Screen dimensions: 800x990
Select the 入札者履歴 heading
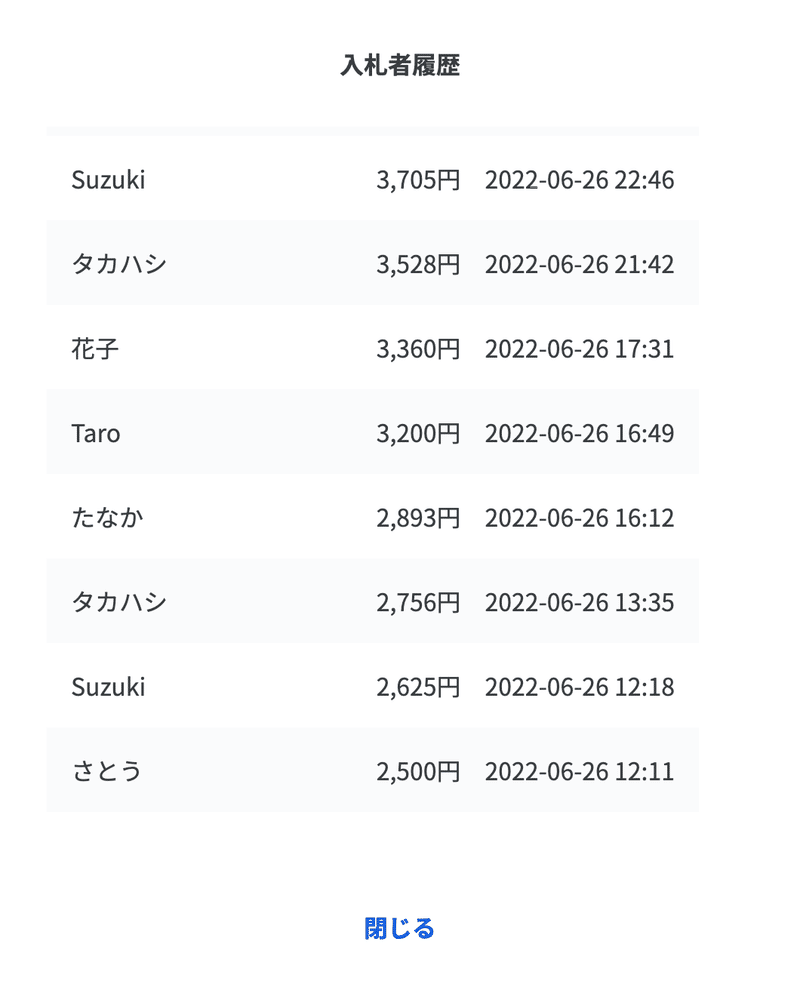(x=400, y=65)
